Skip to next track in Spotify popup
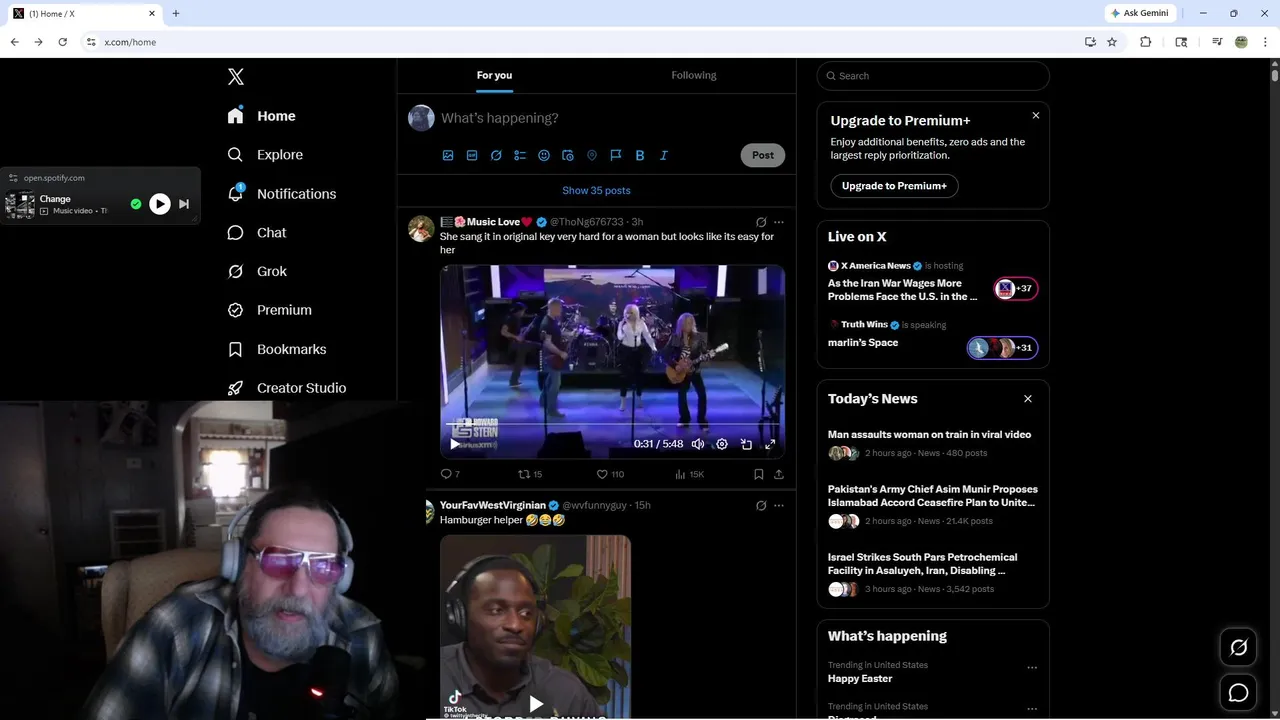Image resolution: width=1280 pixels, height=720 pixels. click(184, 204)
